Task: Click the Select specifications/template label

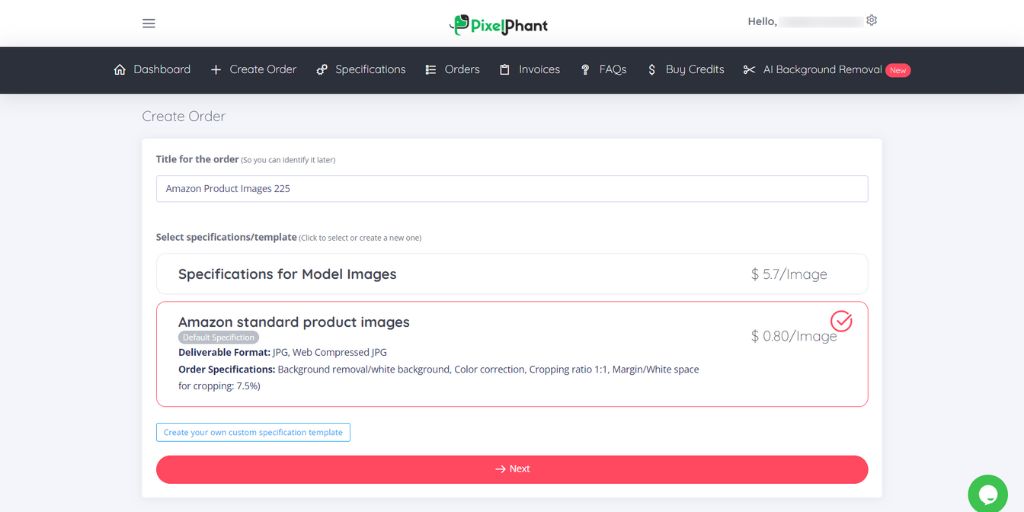Action: 226,238
